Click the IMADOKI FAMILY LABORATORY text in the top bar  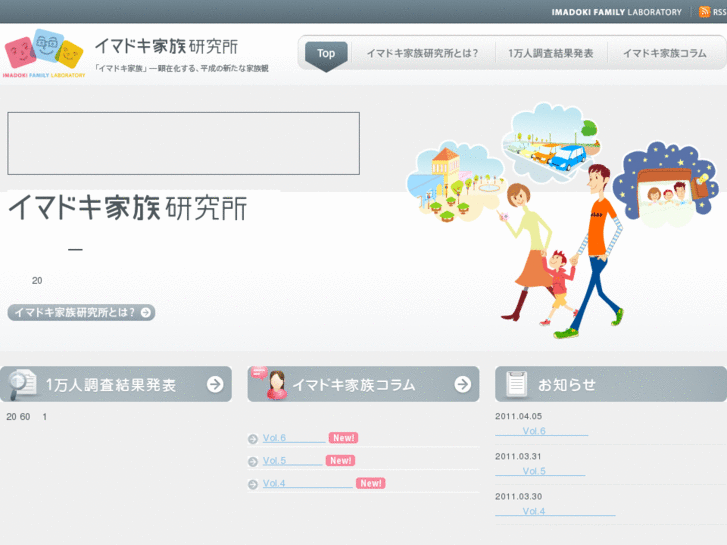point(616,12)
